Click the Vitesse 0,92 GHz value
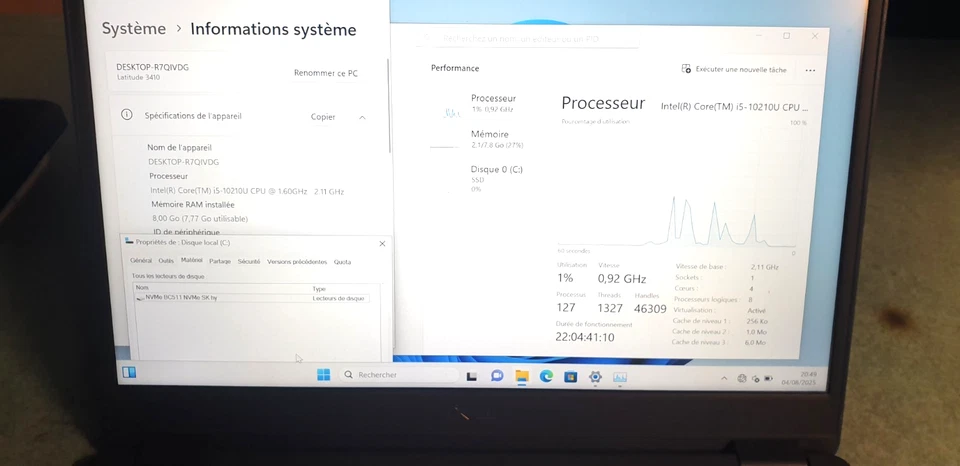This screenshot has width=960, height=466. [x=622, y=279]
